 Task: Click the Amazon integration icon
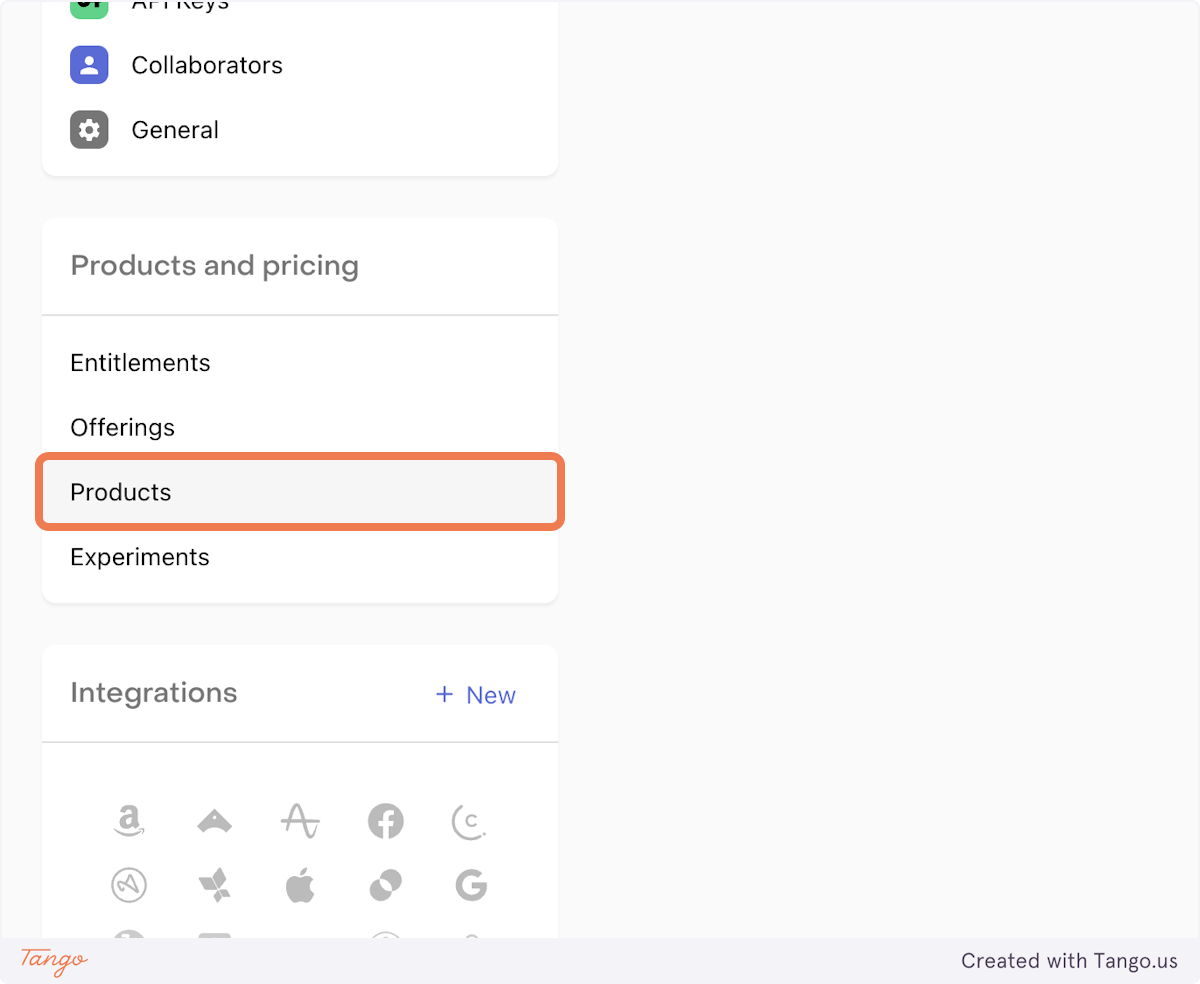click(128, 821)
